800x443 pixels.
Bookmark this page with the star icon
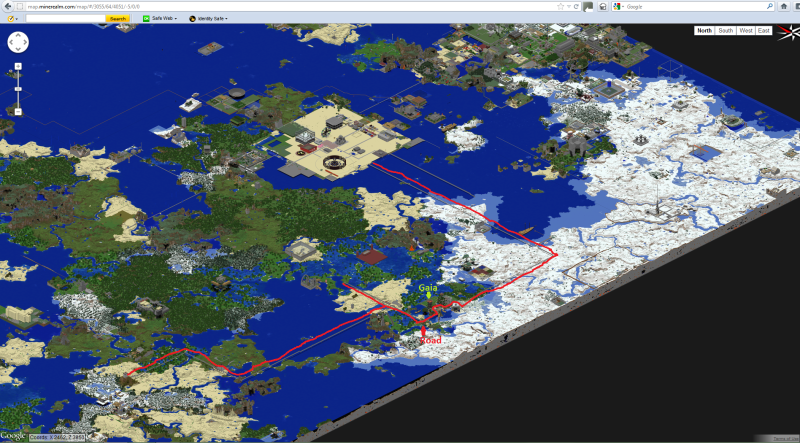(x=561, y=7)
